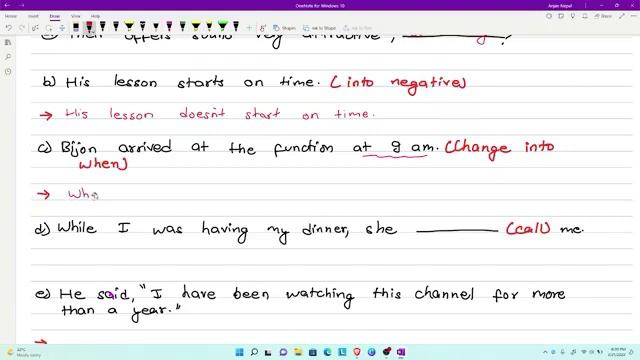Expand the hidden system tray icons
The width and height of the screenshot is (640, 360).
point(545,352)
